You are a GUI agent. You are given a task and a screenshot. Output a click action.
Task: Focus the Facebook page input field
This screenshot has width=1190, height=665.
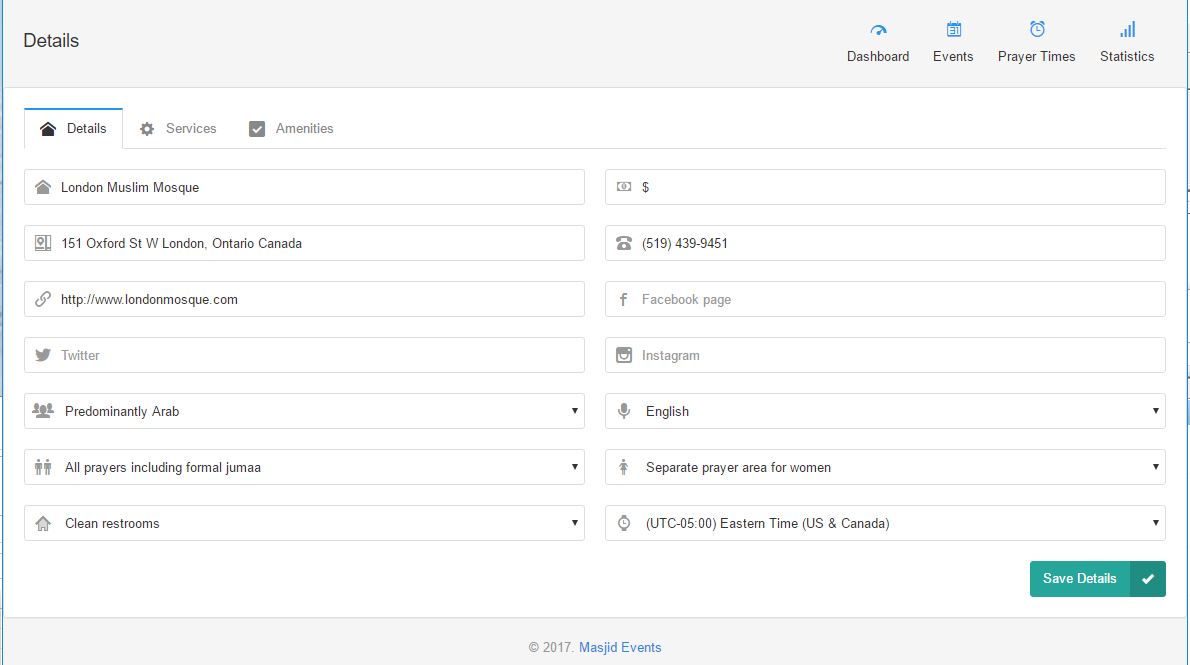coord(885,299)
